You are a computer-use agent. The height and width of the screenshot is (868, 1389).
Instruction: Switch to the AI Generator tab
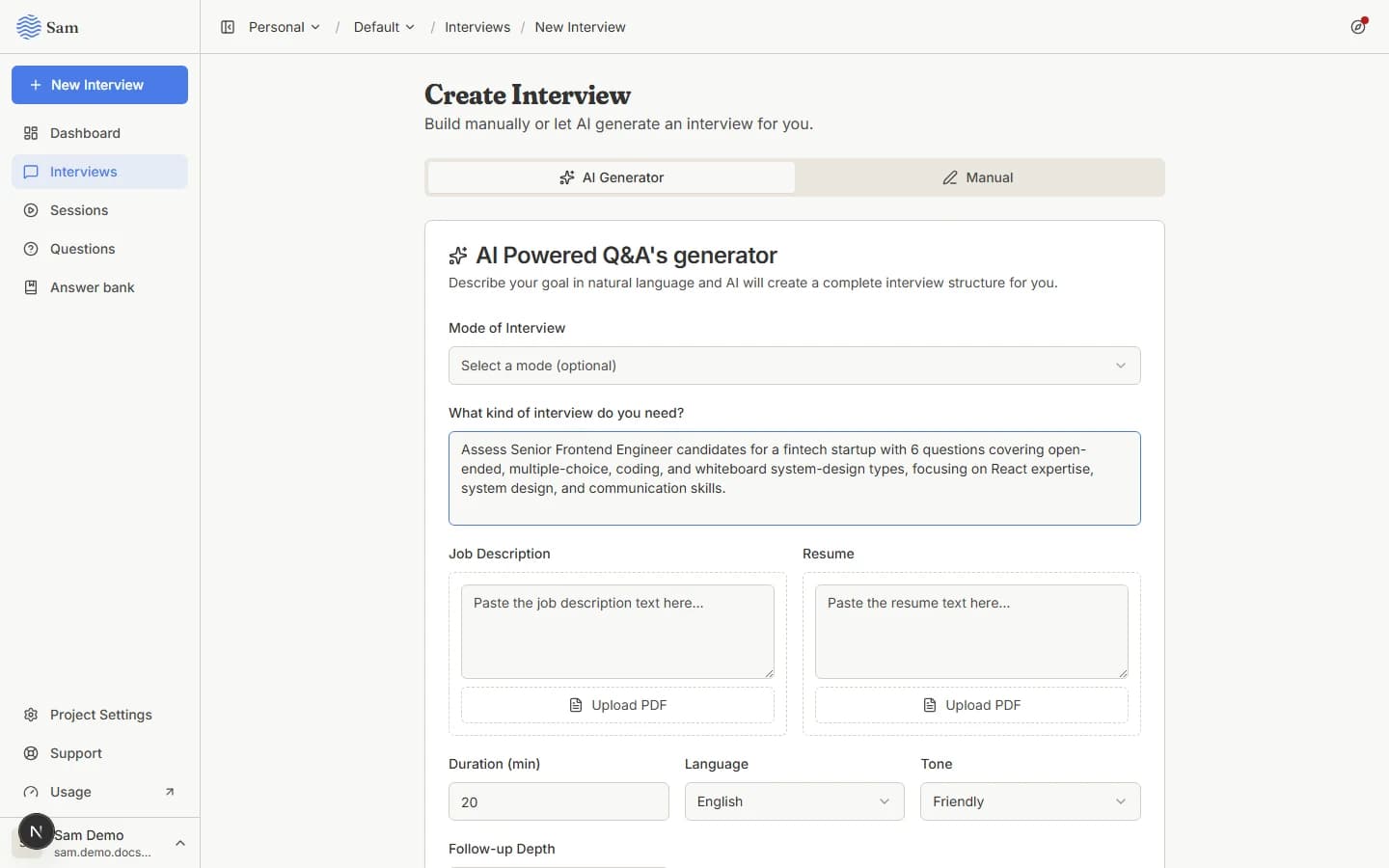point(612,177)
